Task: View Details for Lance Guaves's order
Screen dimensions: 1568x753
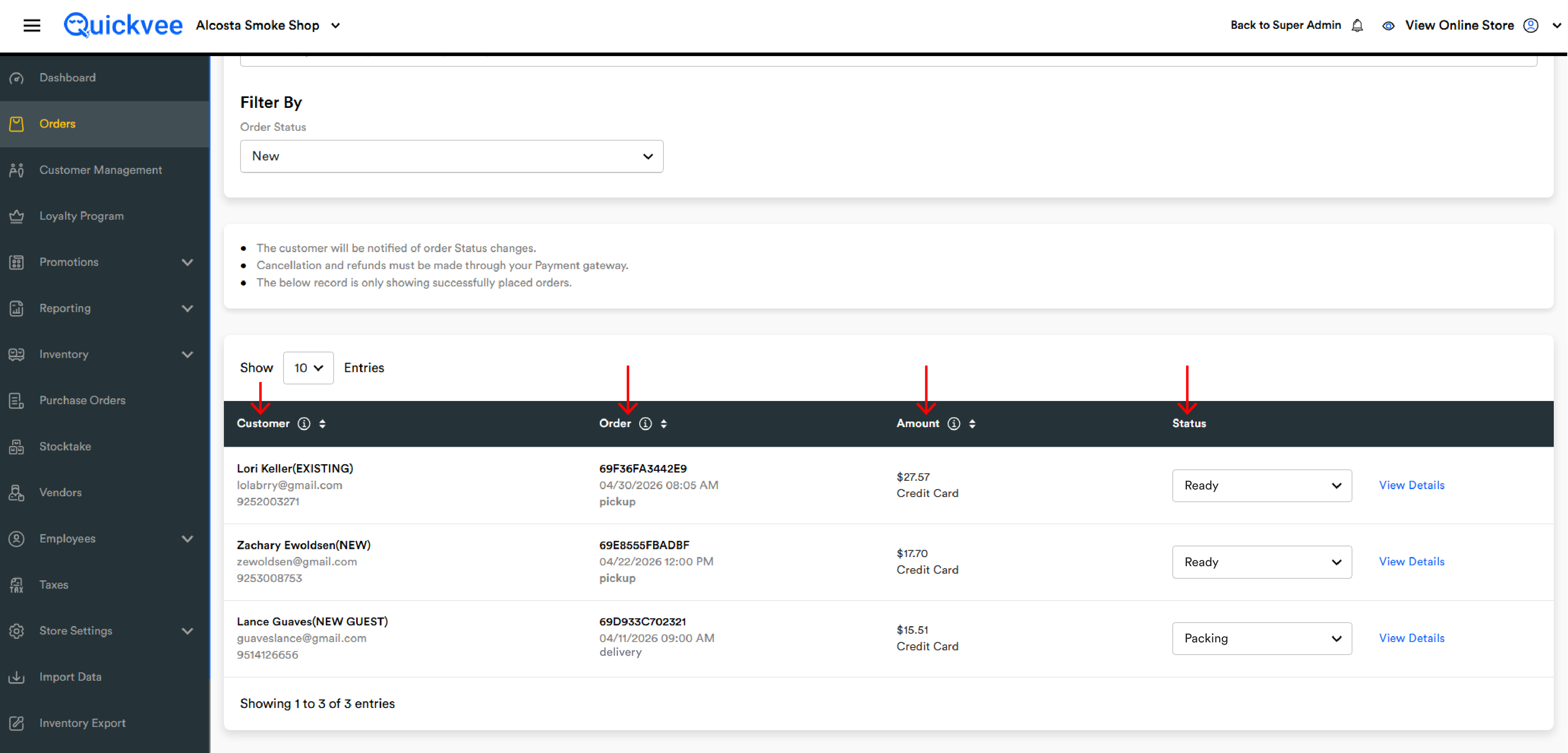Action: (x=1411, y=638)
